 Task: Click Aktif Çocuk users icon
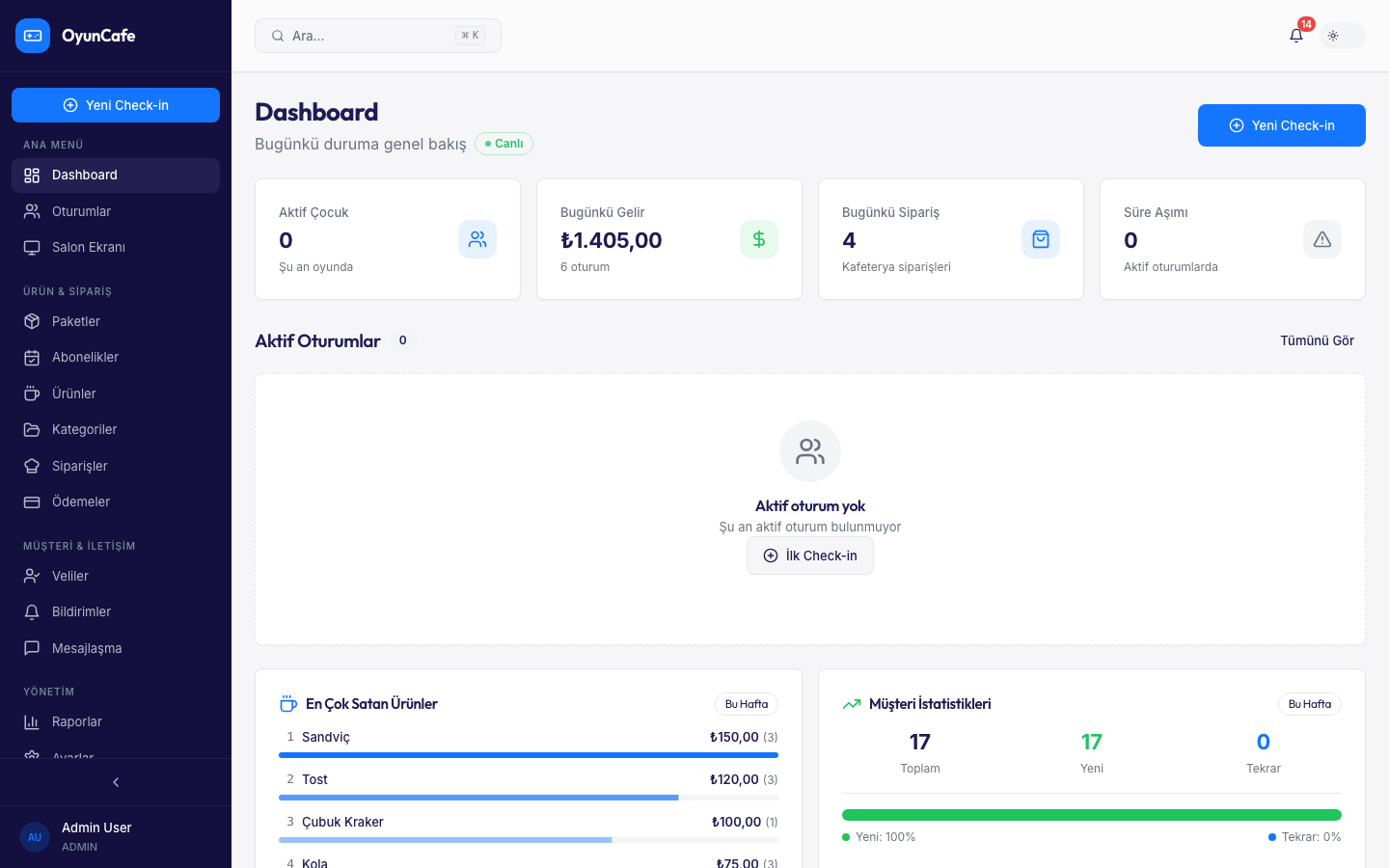[477, 239]
